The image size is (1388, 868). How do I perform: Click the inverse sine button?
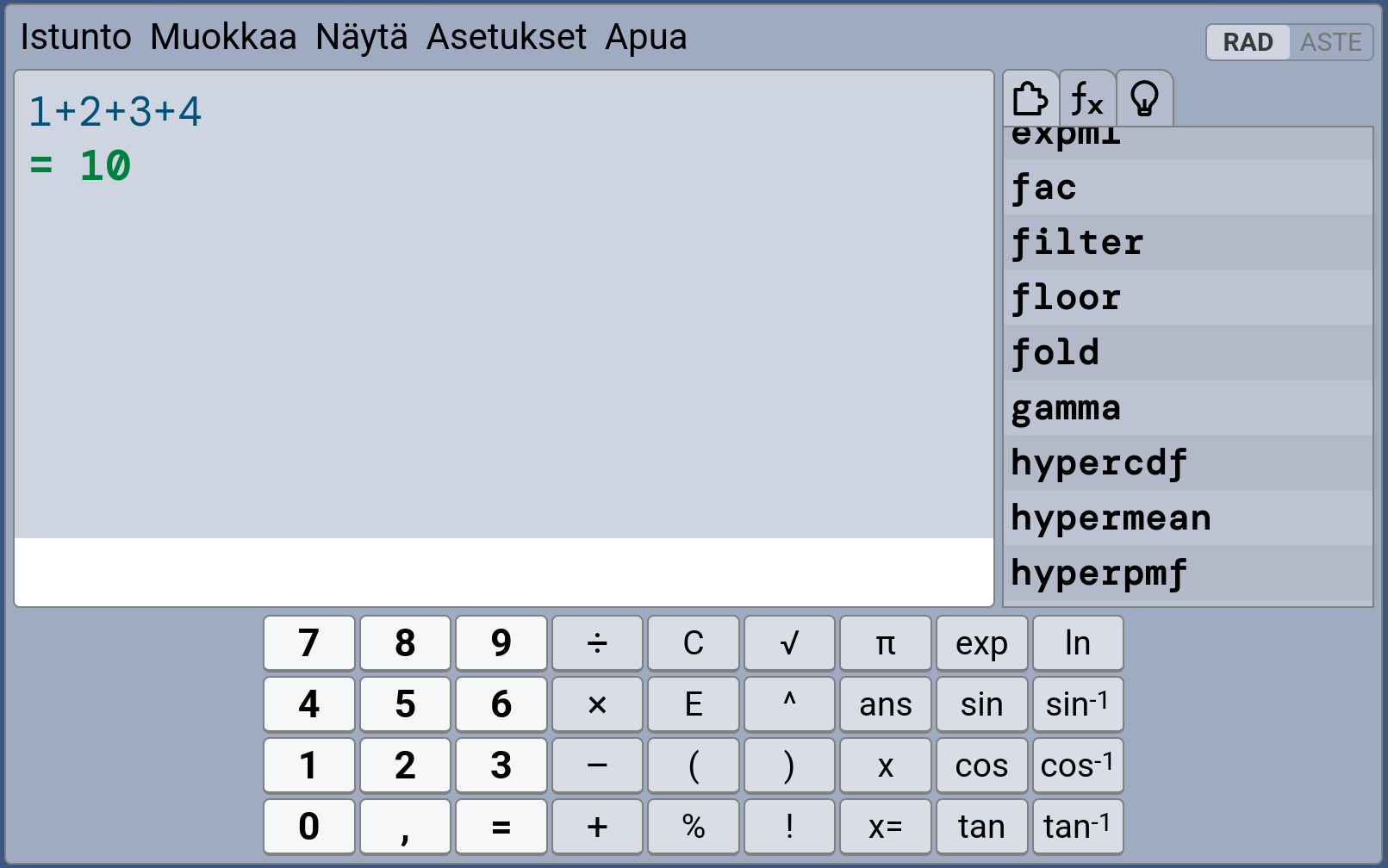pyautogui.click(x=1077, y=704)
